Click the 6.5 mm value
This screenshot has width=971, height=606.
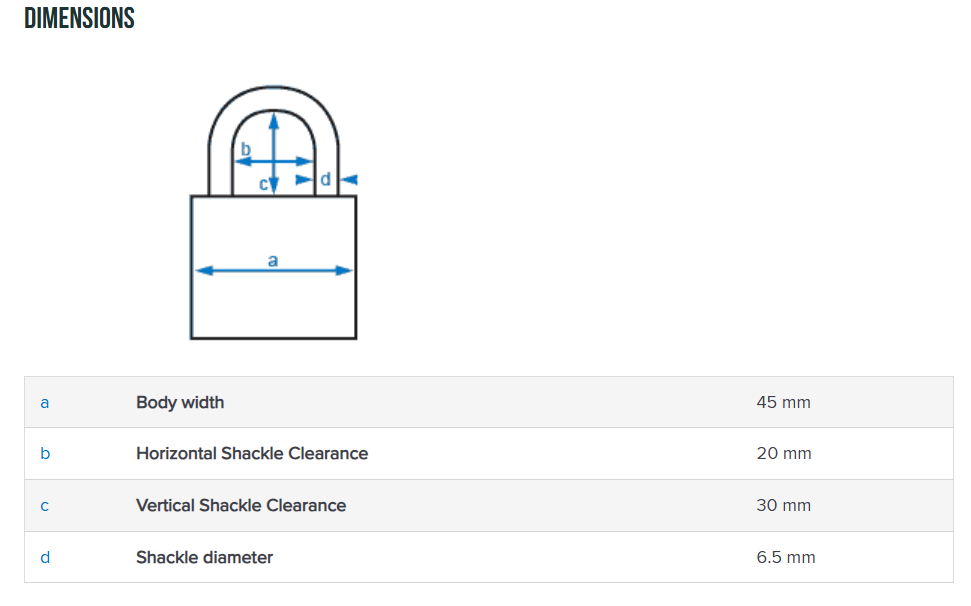tap(786, 558)
